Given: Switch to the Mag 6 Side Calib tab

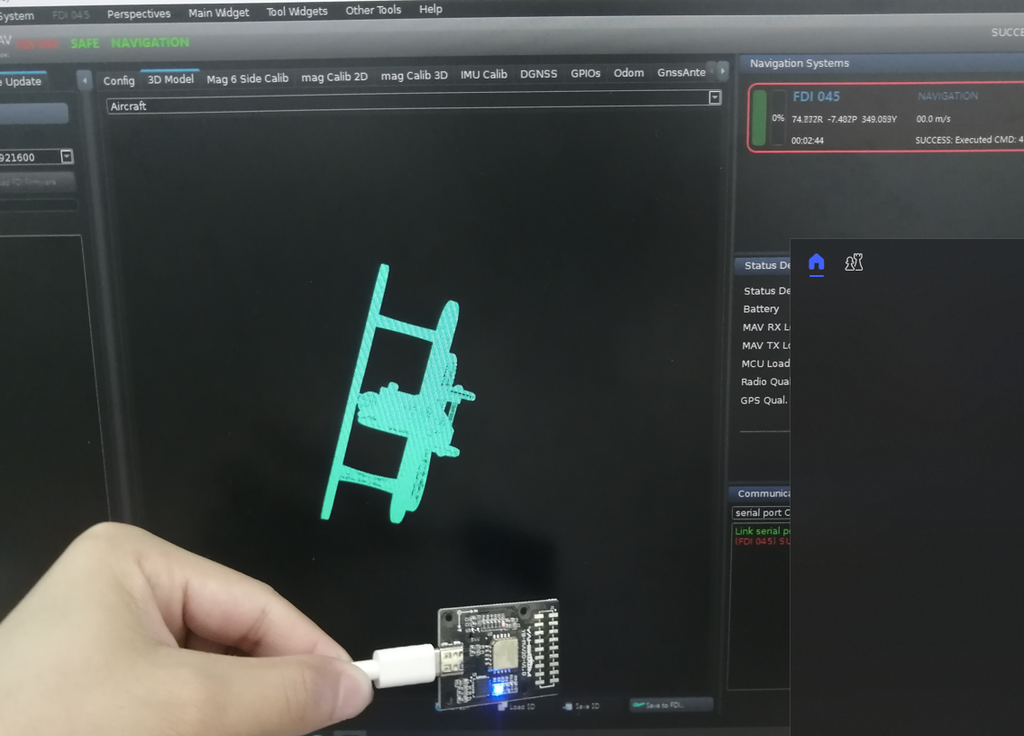Looking at the screenshot, I should [248, 78].
